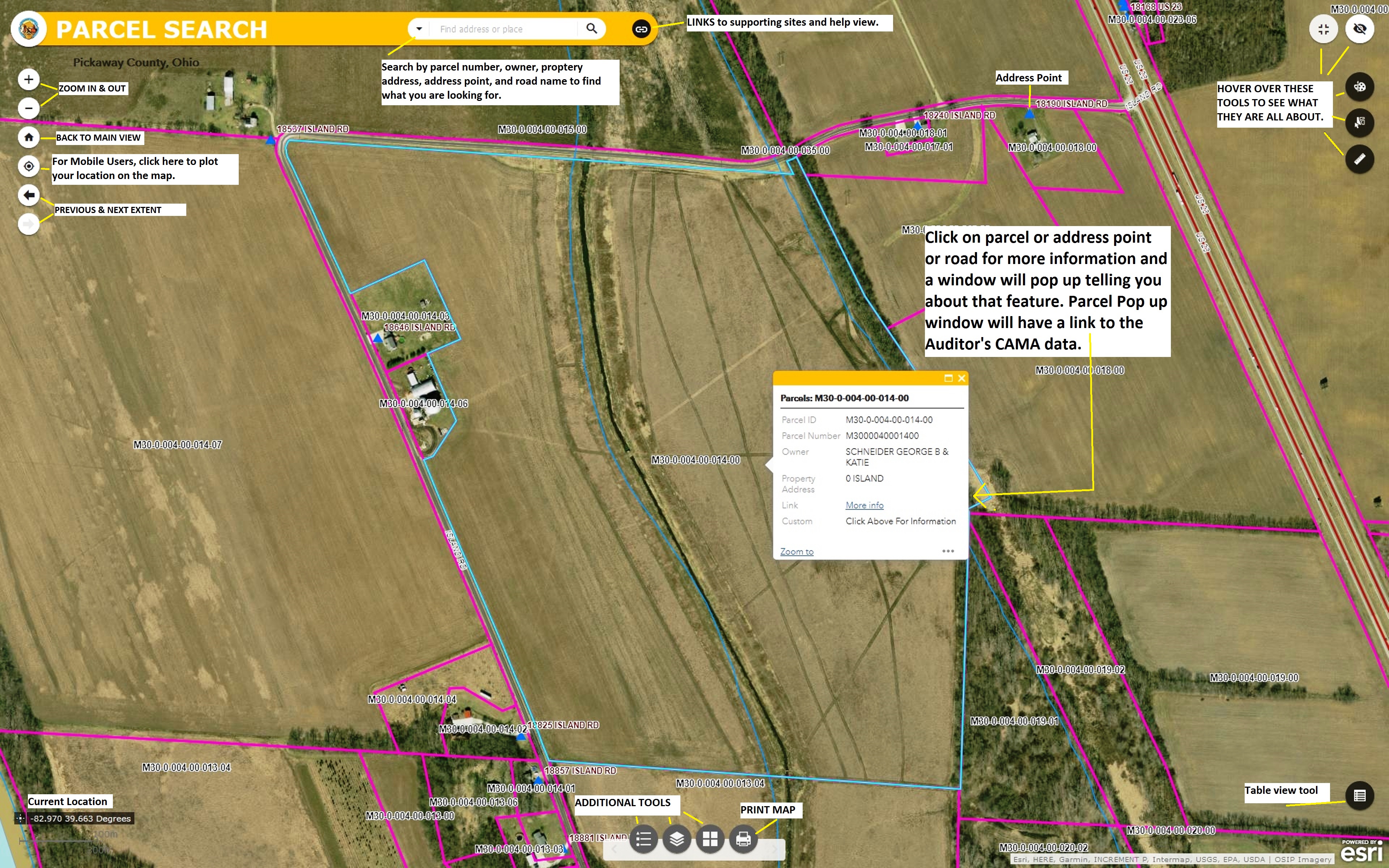The width and height of the screenshot is (1389, 868).
Task: Open the attribute table view tool
Action: click(x=1359, y=796)
